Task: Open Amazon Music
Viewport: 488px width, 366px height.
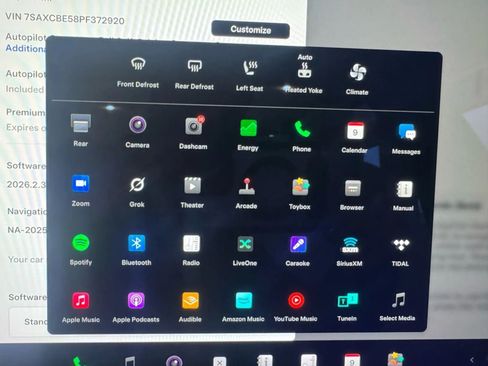Action: 243,307
